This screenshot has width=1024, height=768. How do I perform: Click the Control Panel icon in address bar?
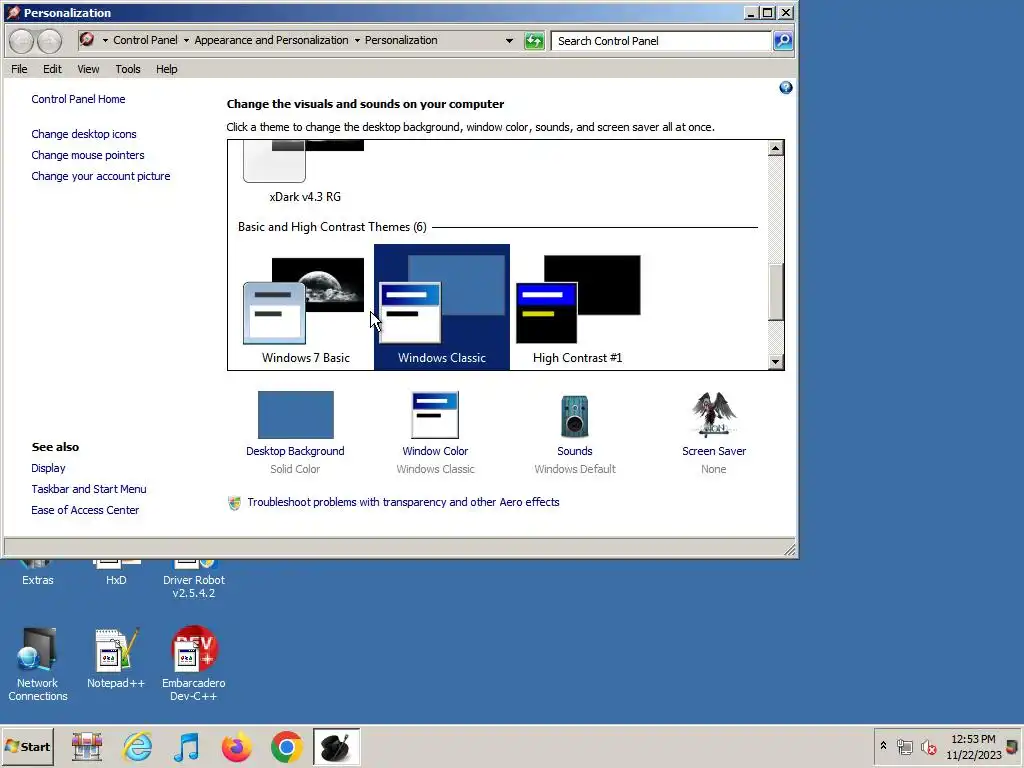pyautogui.click(x=87, y=40)
